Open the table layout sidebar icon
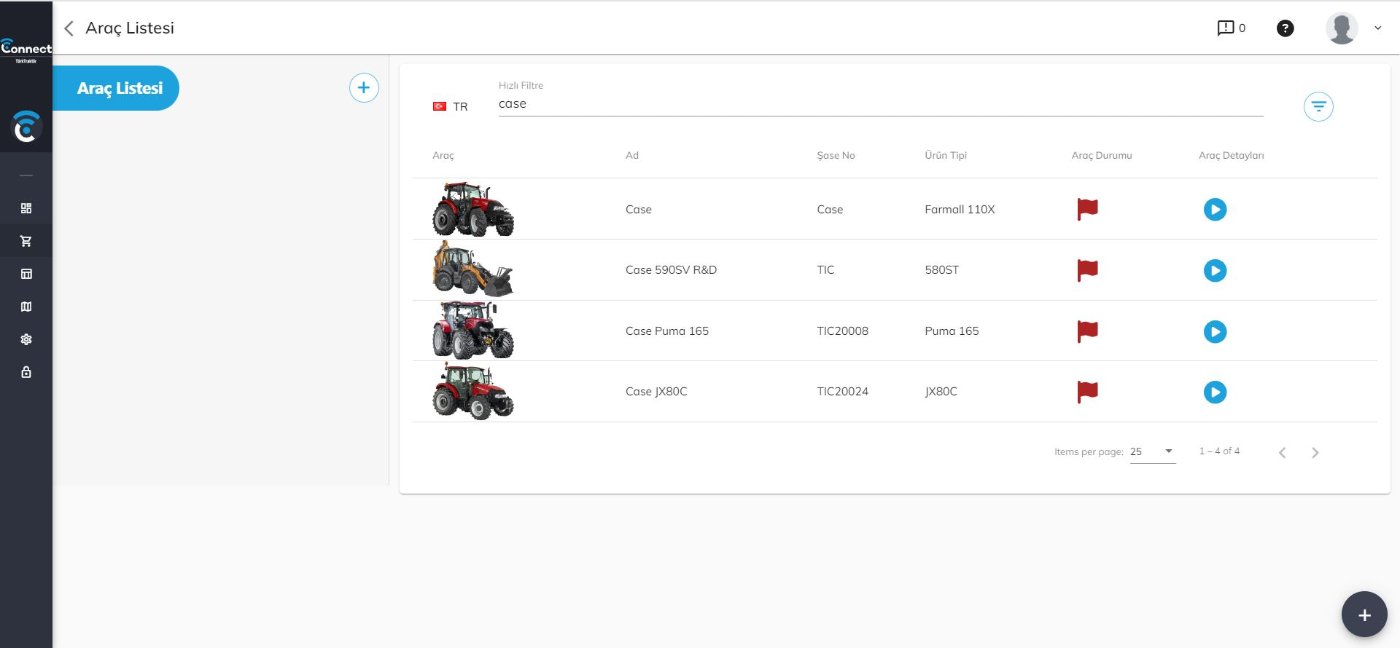 pyautogui.click(x=26, y=273)
